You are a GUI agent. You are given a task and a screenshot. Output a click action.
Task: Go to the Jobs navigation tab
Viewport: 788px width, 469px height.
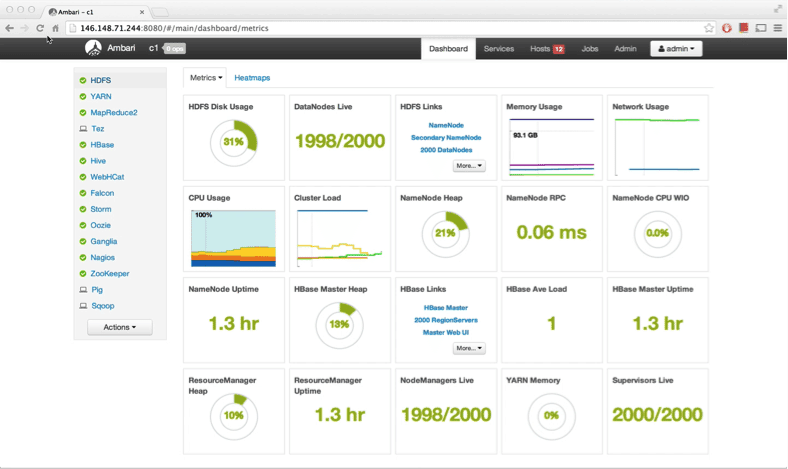coord(590,48)
